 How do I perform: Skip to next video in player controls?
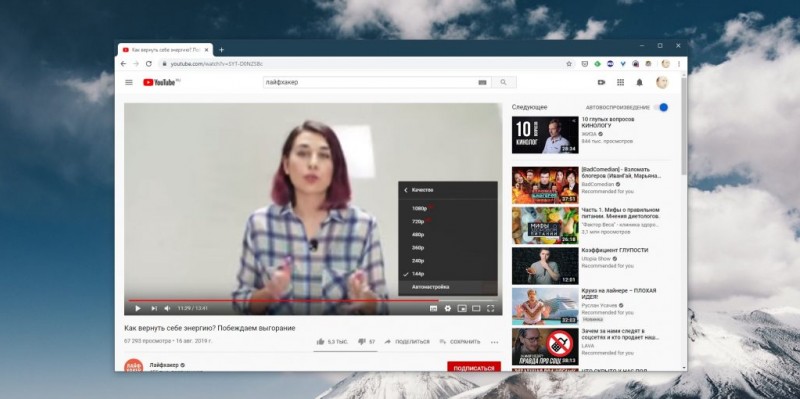[x=154, y=308]
